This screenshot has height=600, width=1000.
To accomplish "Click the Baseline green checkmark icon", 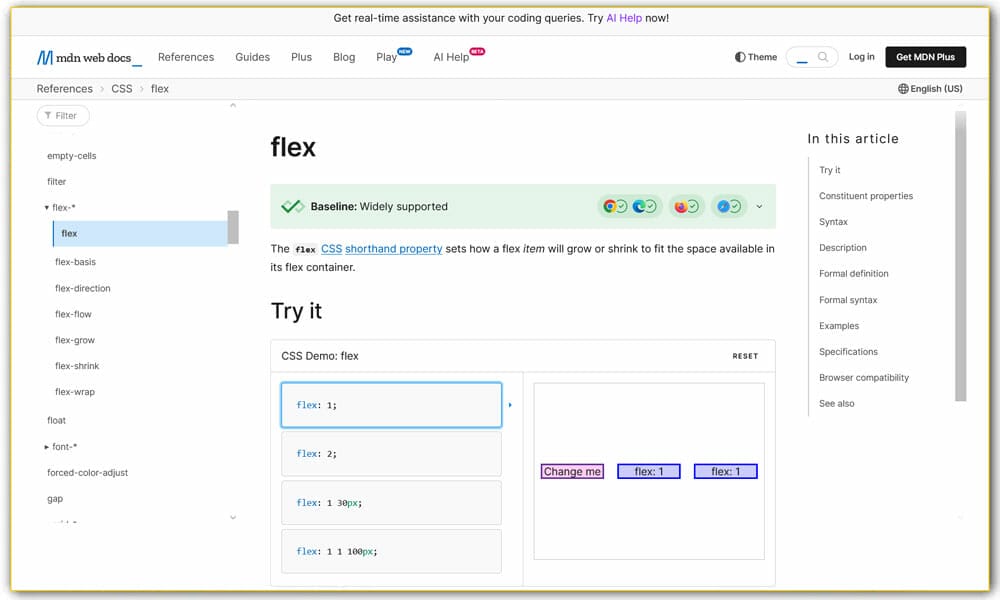I will coord(292,207).
